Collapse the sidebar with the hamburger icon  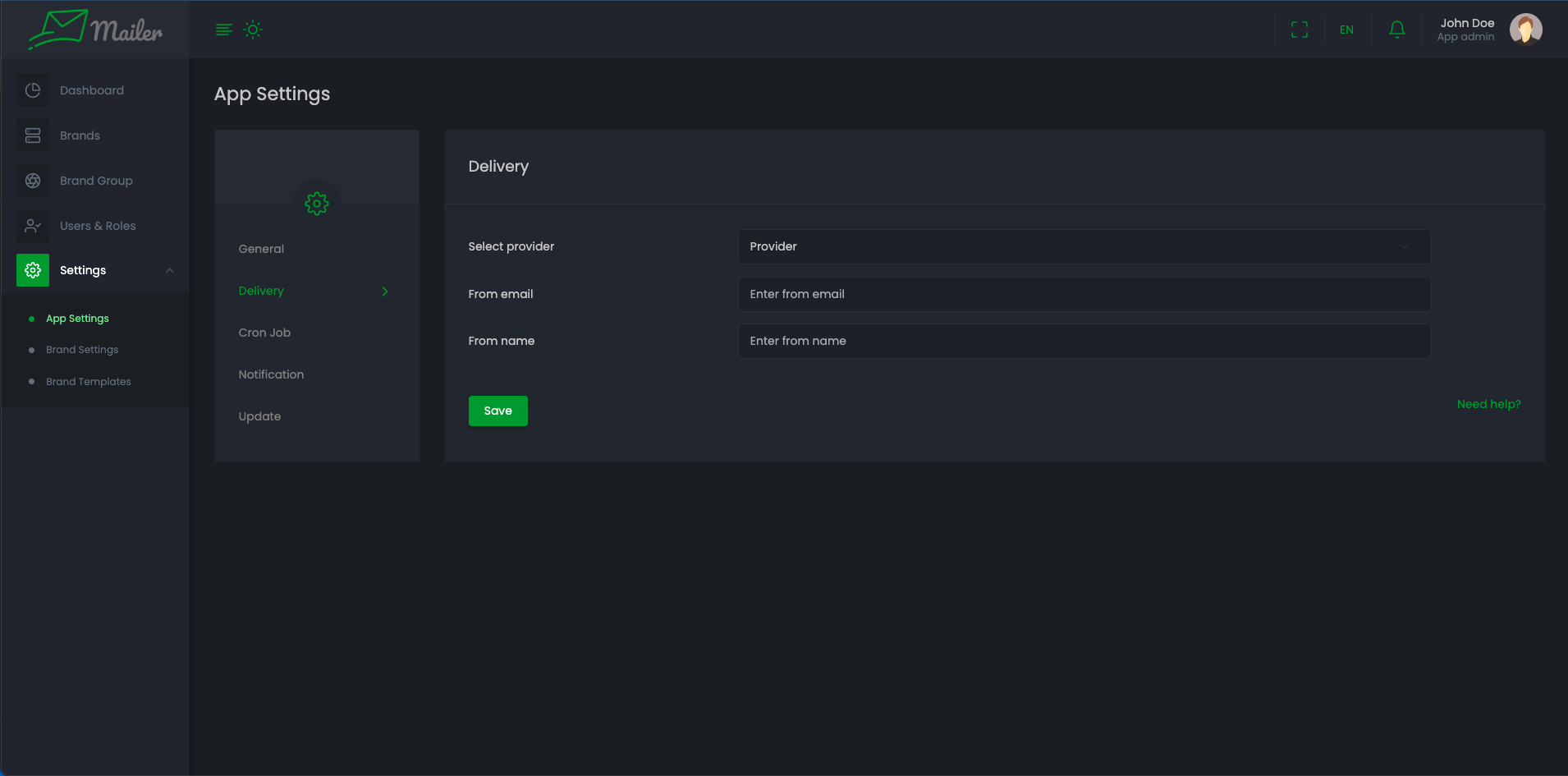click(x=223, y=30)
